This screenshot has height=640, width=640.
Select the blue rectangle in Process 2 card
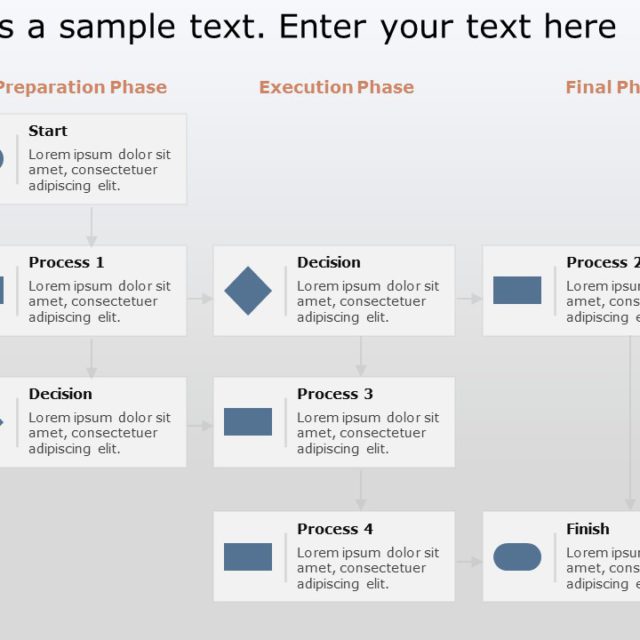pyautogui.click(x=517, y=291)
